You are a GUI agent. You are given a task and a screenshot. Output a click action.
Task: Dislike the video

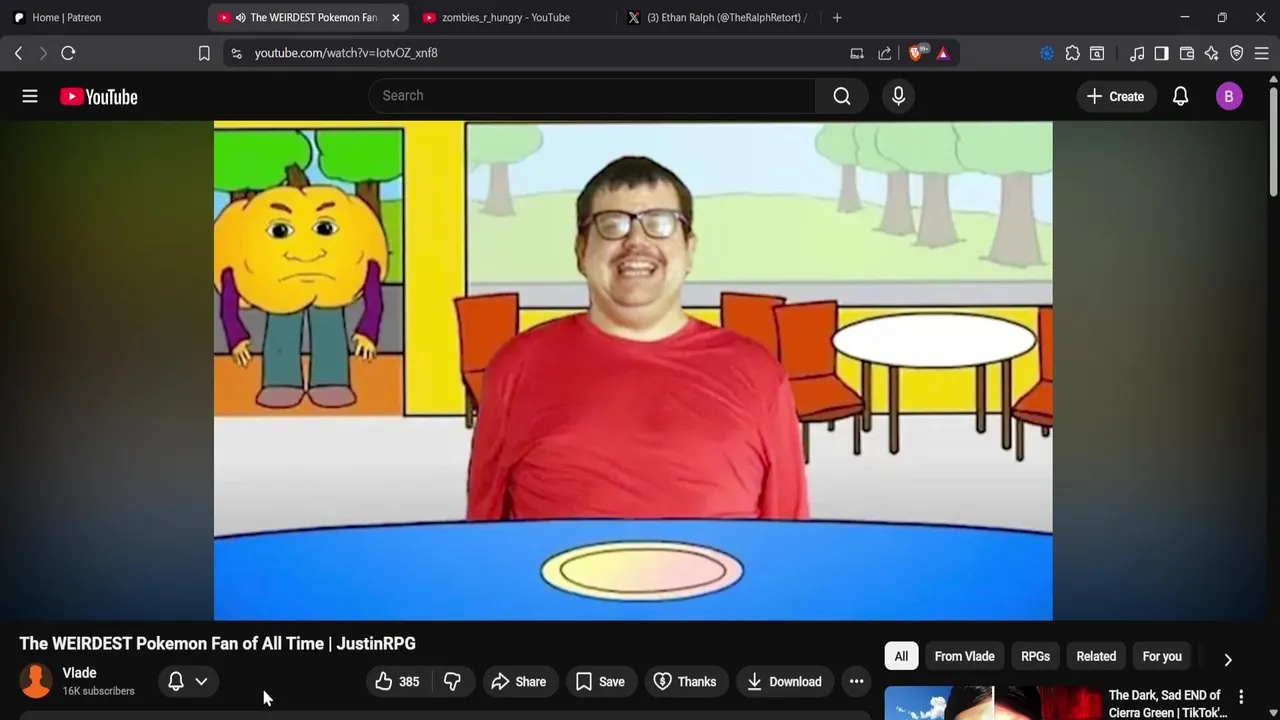[452, 682]
